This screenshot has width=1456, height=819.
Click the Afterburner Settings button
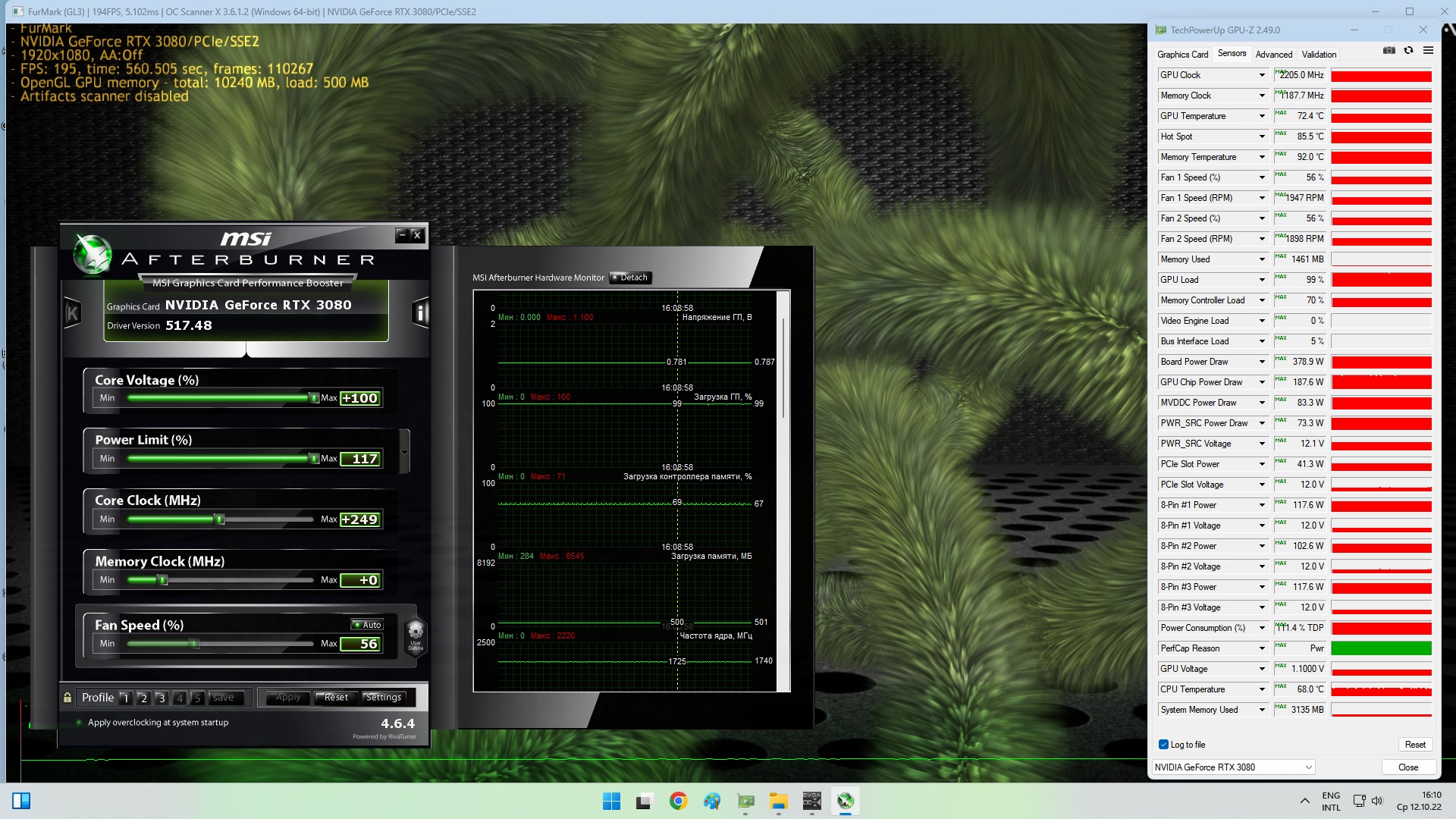pyautogui.click(x=384, y=698)
